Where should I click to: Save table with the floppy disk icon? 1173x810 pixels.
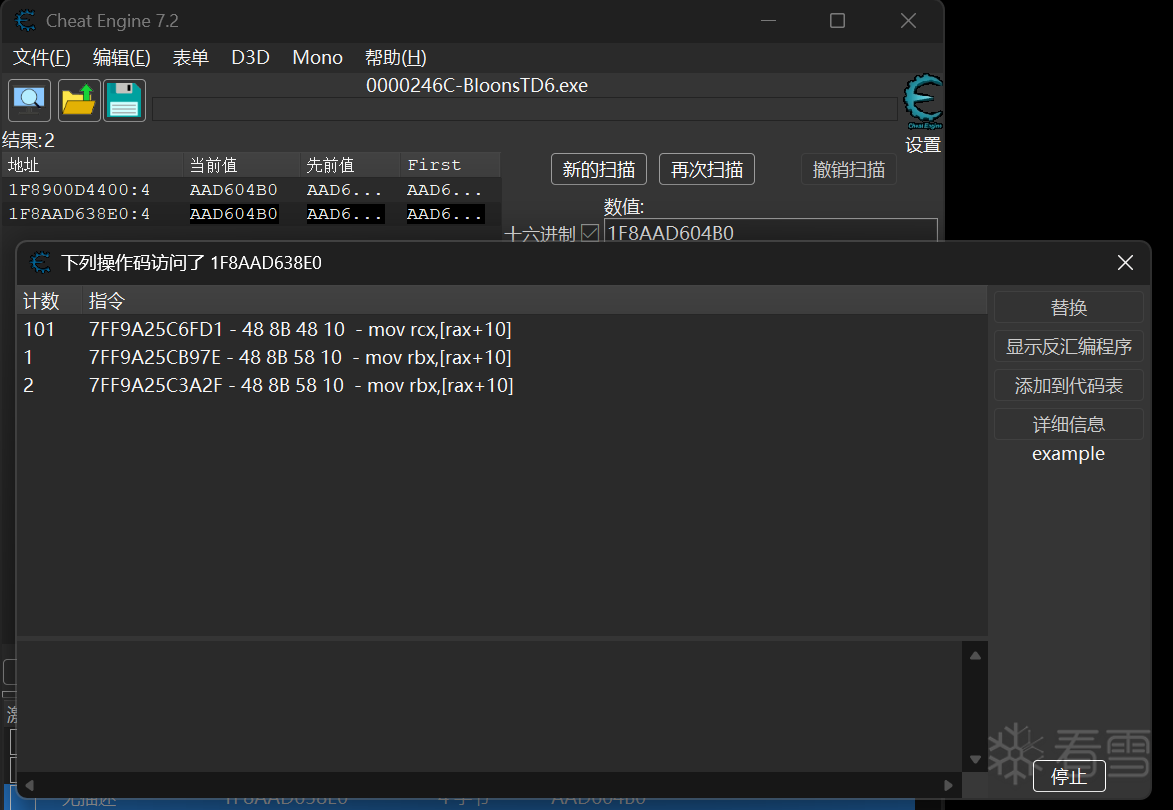pos(124,100)
